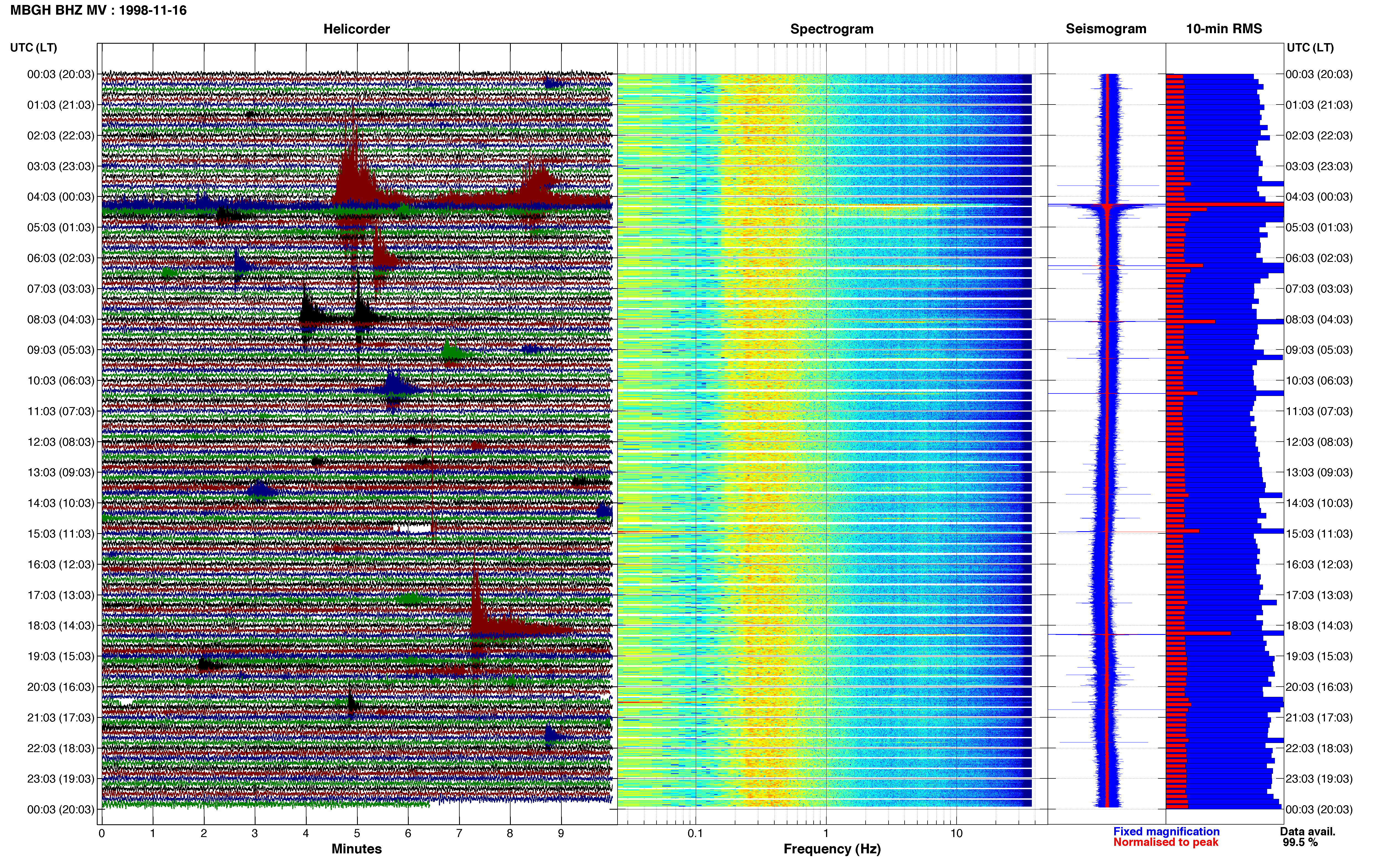
Task: Click left time label '20:03 (16:03)'
Action: pos(61,687)
